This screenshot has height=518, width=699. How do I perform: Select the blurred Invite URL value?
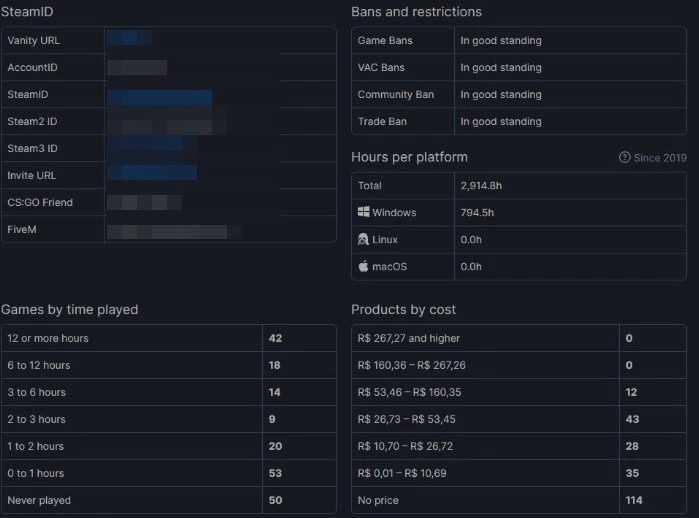[x=152, y=173]
